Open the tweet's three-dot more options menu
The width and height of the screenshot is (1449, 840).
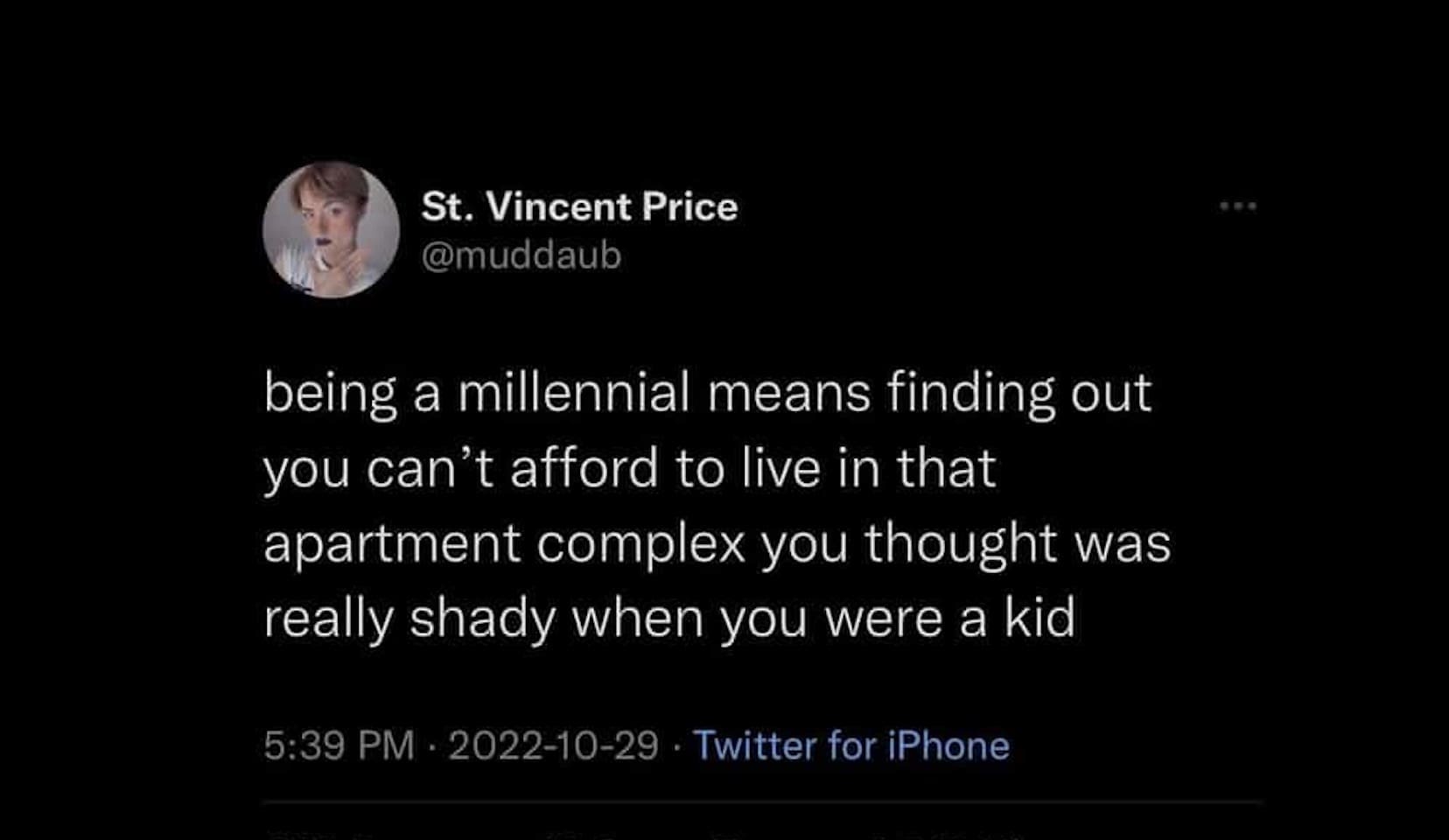pyautogui.click(x=1238, y=206)
